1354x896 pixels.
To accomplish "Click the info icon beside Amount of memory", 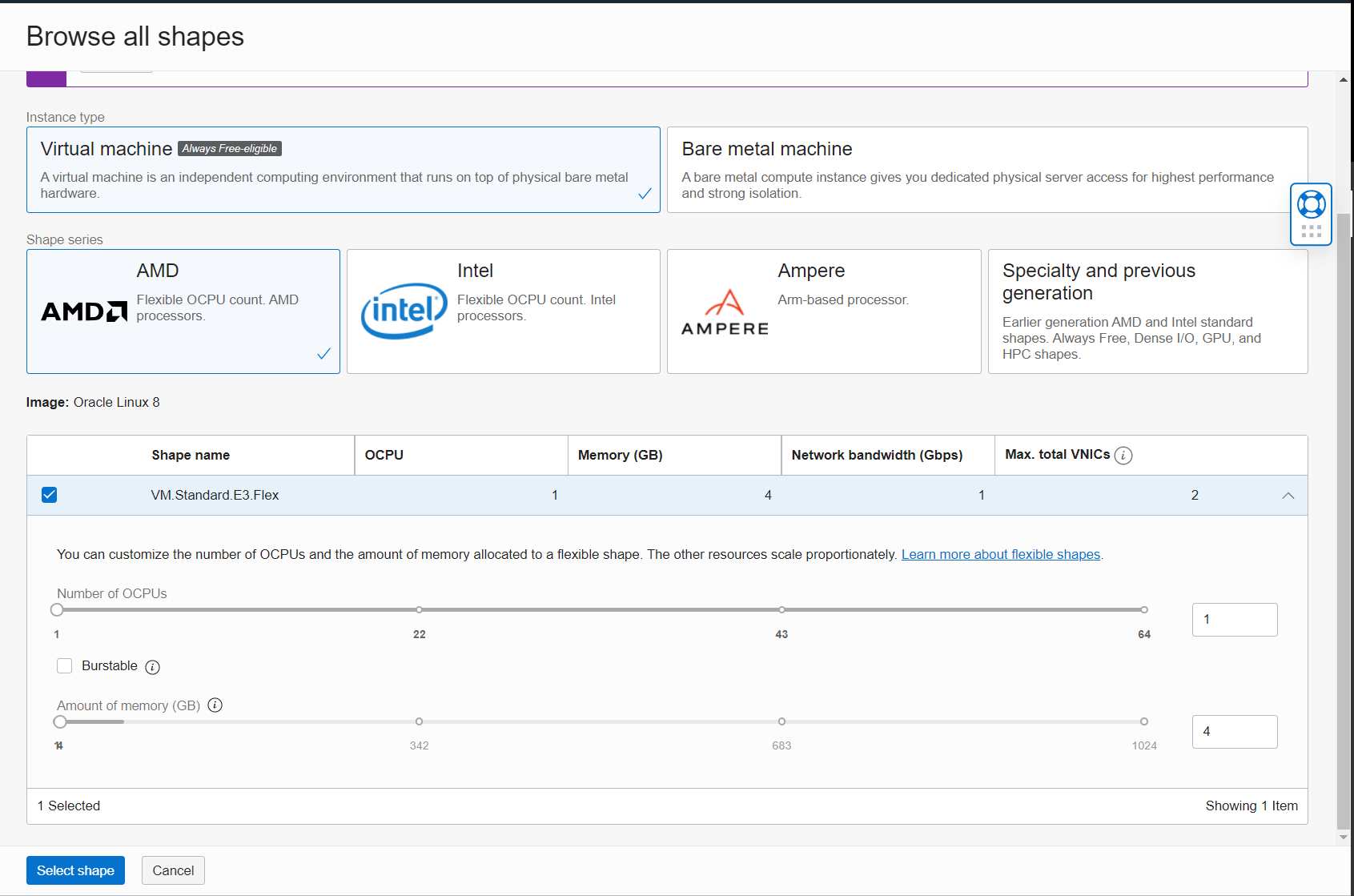I will click(215, 705).
